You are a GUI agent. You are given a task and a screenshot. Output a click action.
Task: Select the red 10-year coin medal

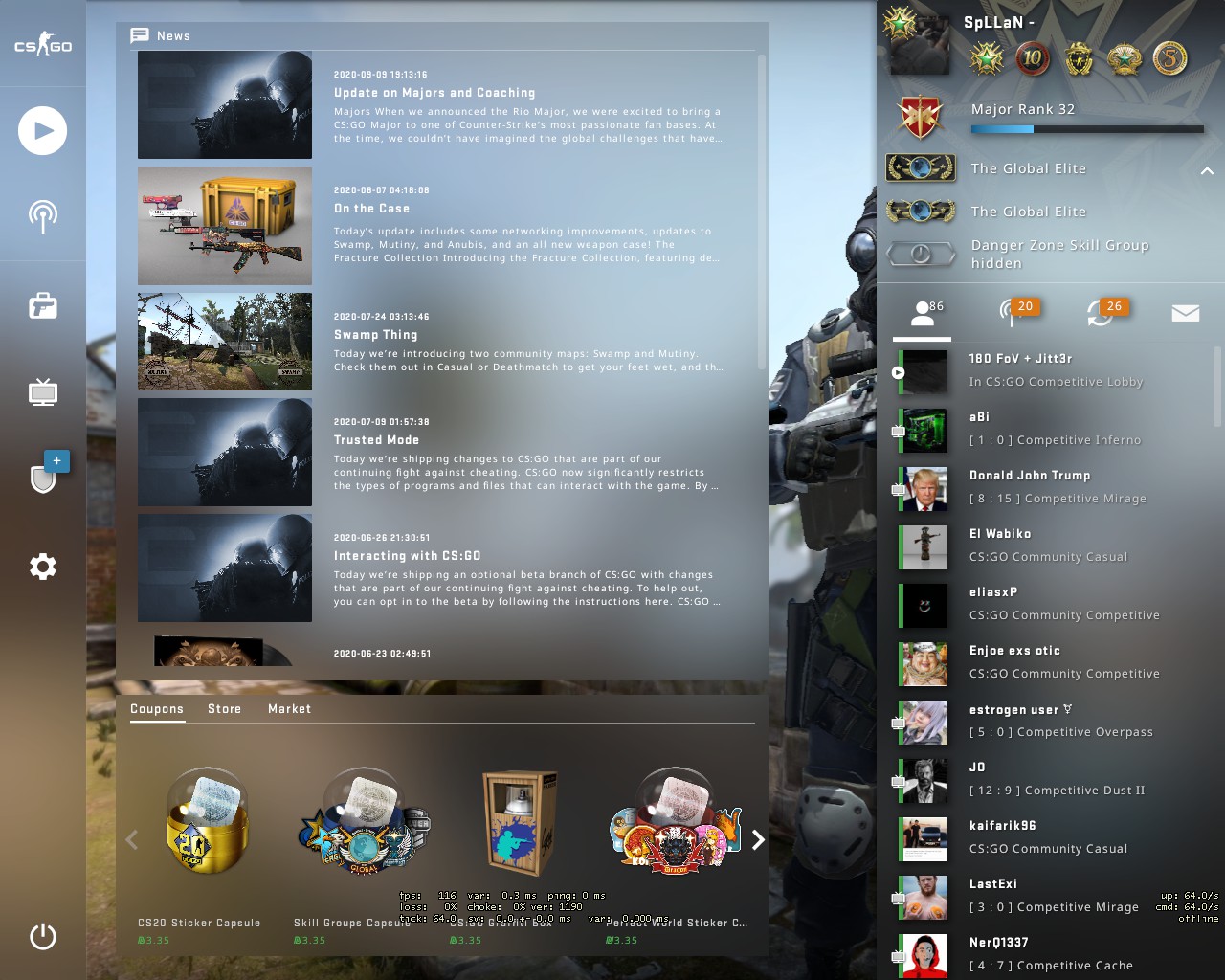(1032, 58)
